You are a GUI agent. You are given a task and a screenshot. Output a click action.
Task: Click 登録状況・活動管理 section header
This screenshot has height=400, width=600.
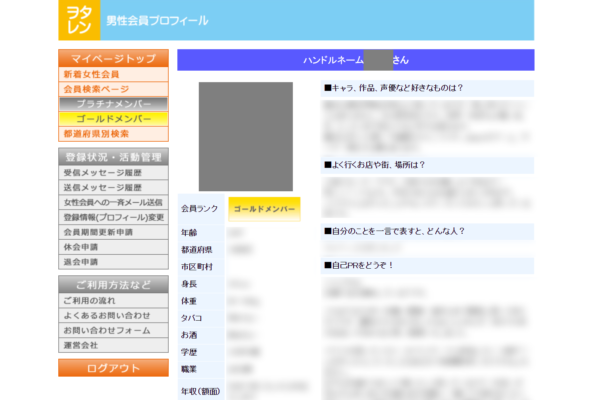[x=113, y=157]
